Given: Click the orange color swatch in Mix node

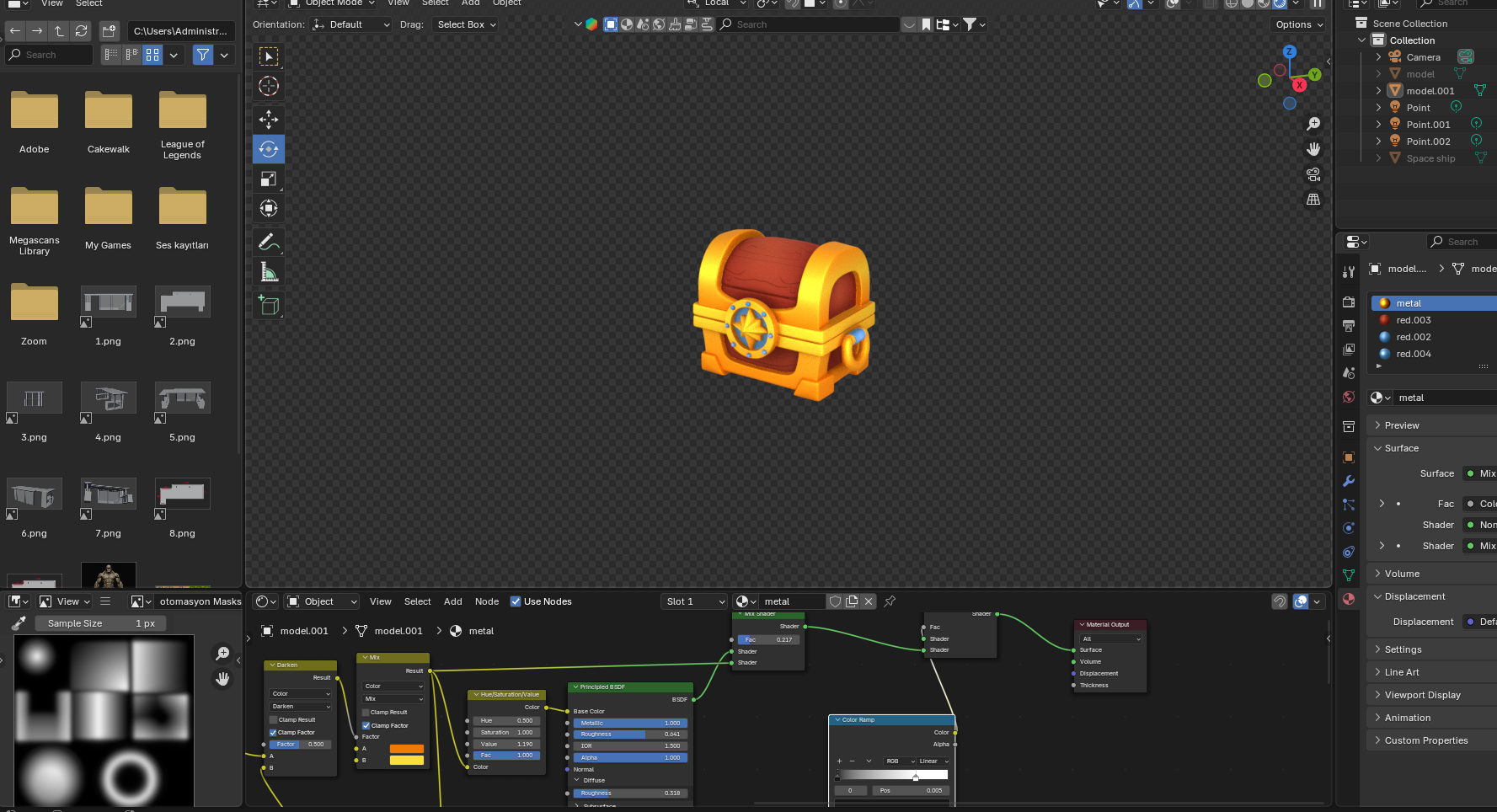Looking at the screenshot, I should tap(406, 749).
